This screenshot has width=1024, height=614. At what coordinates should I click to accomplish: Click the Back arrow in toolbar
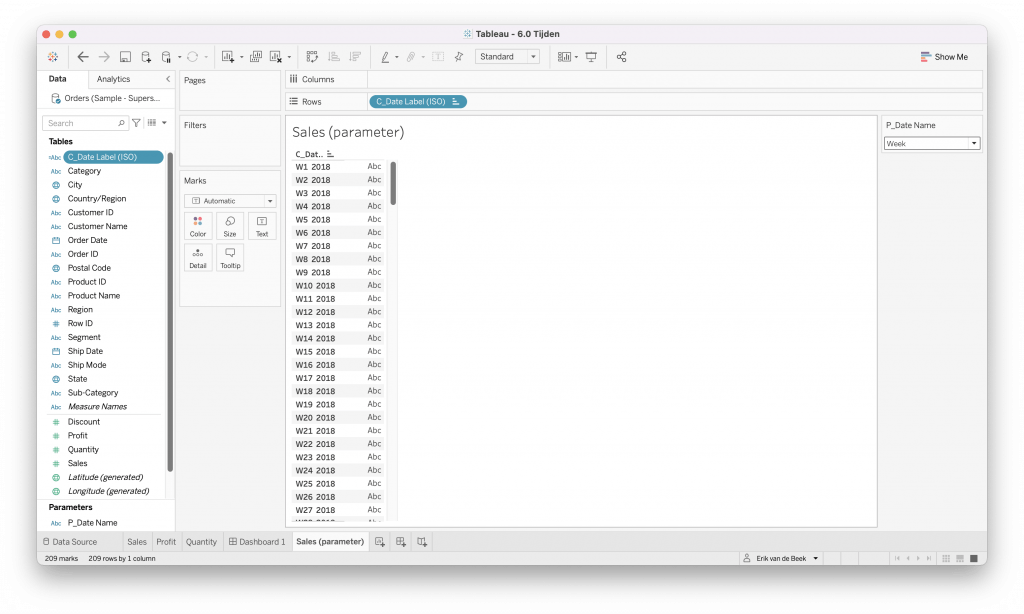pyautogui.click(x=83, y=57)
